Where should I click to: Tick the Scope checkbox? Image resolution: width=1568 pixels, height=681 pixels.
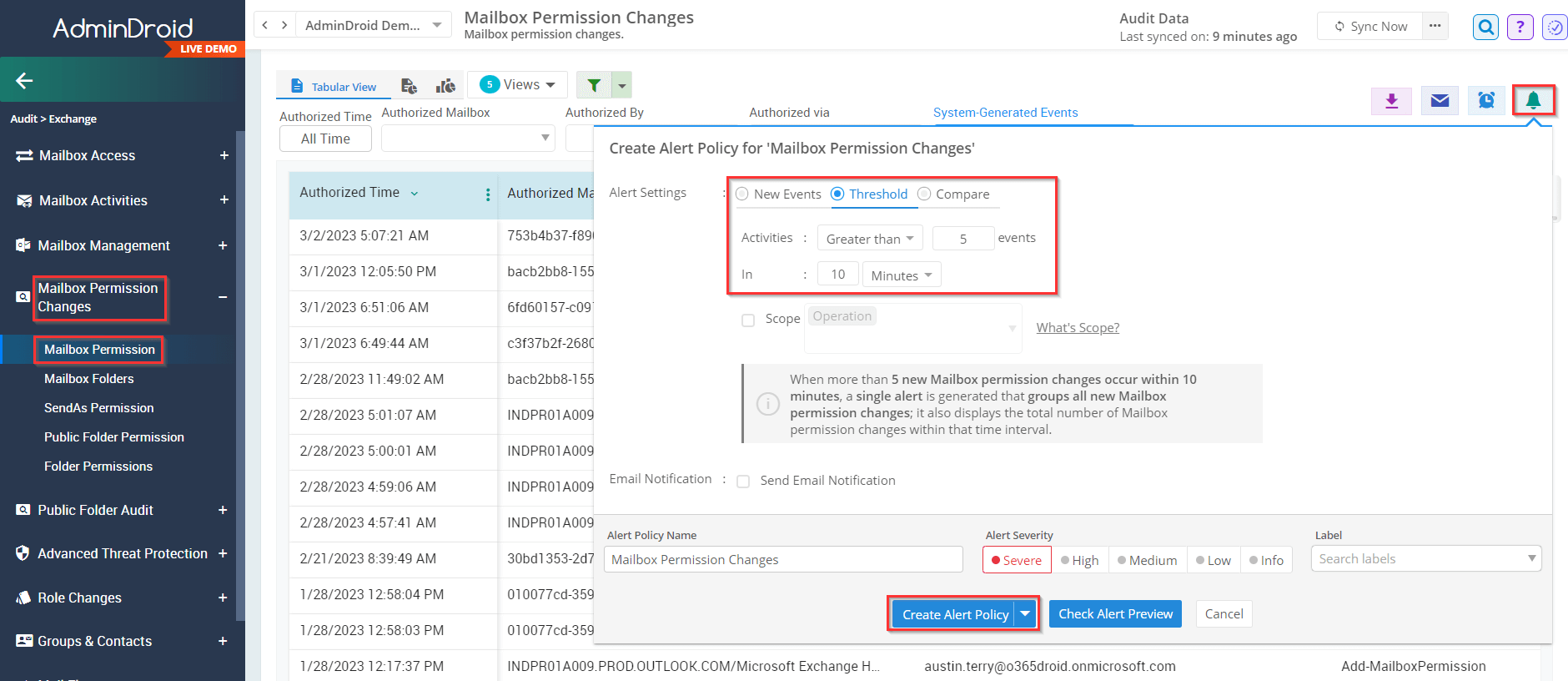pyautogui.click(x=748, y=320)
